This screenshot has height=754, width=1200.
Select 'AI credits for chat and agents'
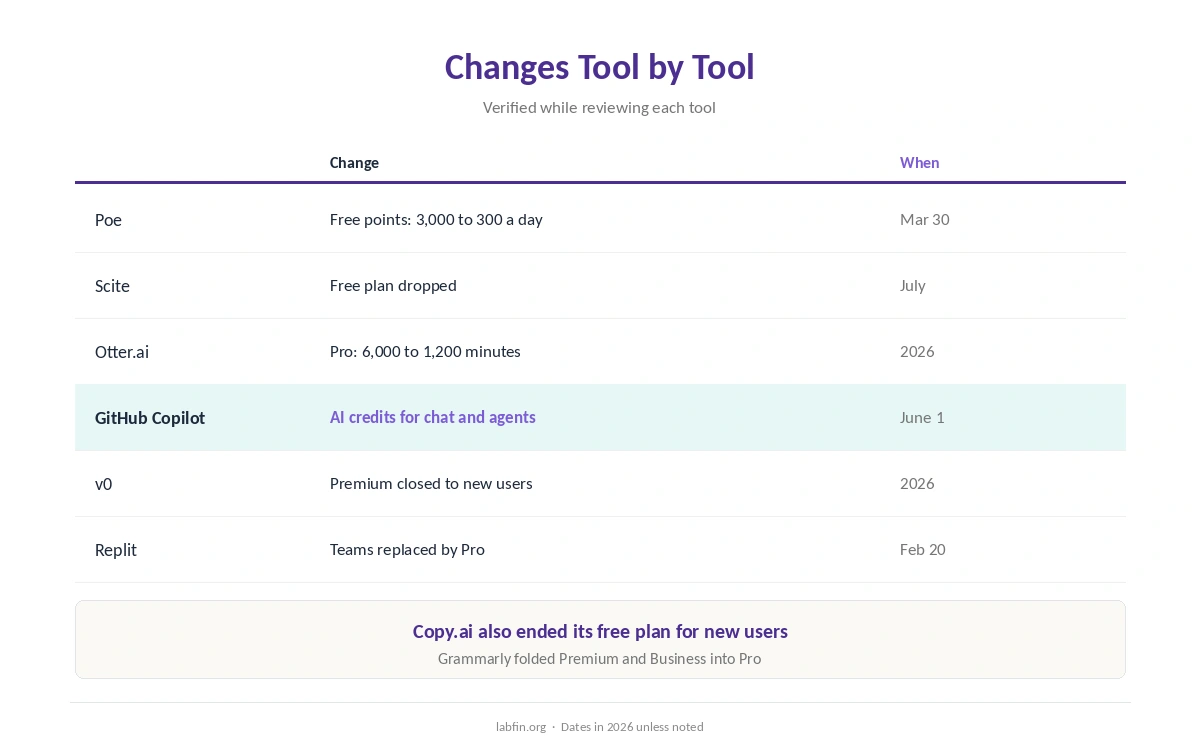(x=433, y=417)
